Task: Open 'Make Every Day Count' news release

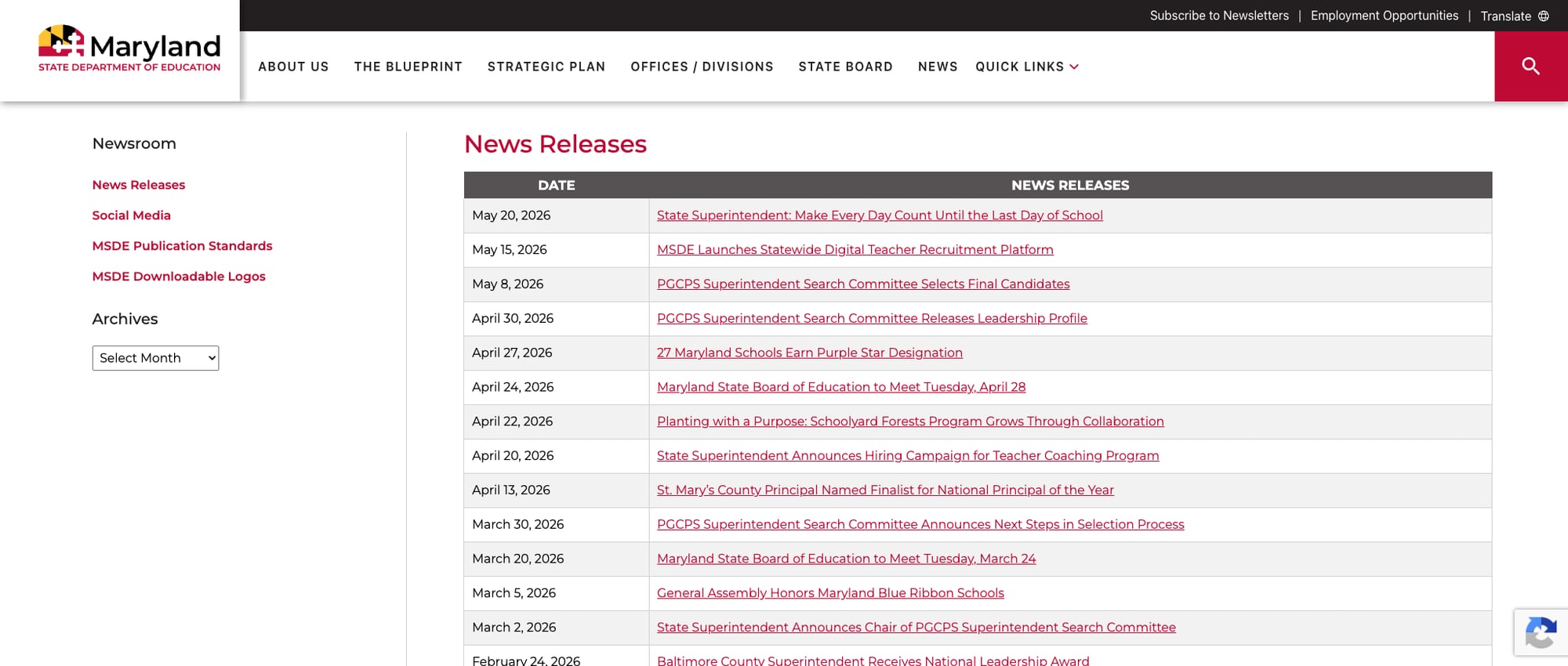Action: pos(880,215)
